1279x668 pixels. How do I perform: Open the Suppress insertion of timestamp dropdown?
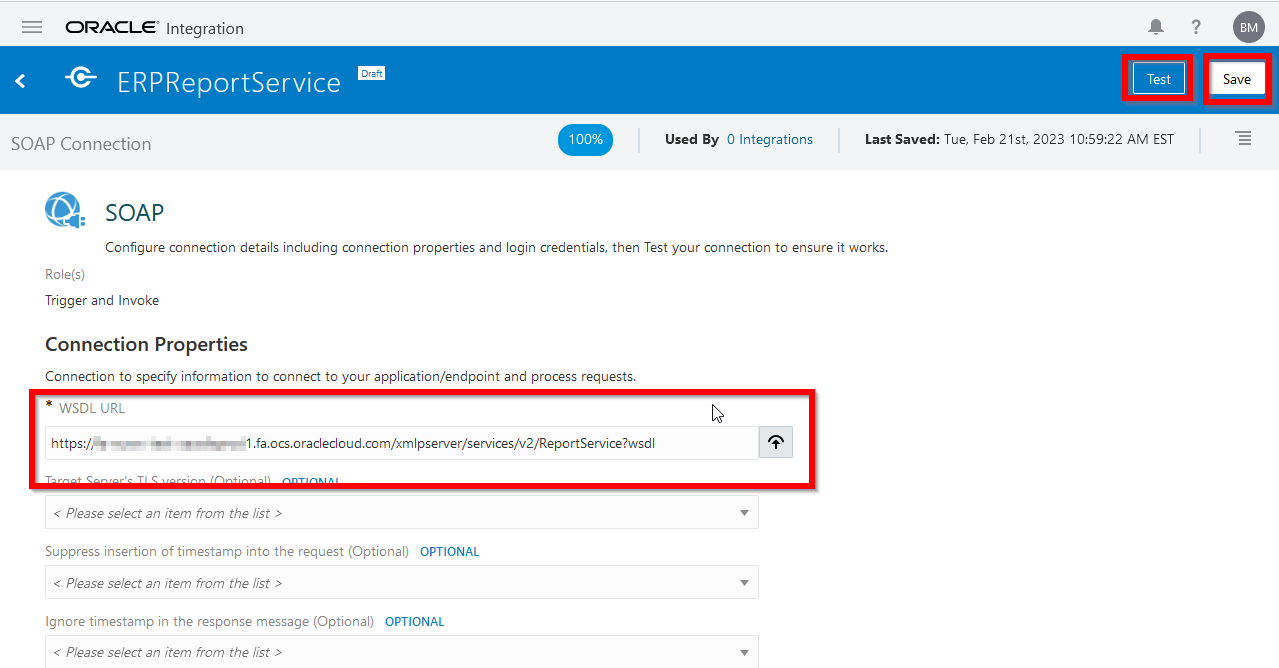pyautogui.click(x=402, y=583)
